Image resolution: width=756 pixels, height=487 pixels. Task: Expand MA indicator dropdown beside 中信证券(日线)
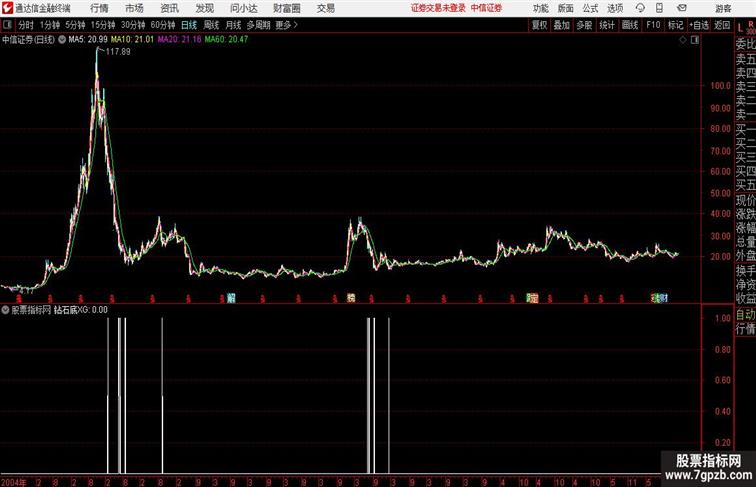tap(62, 40)
